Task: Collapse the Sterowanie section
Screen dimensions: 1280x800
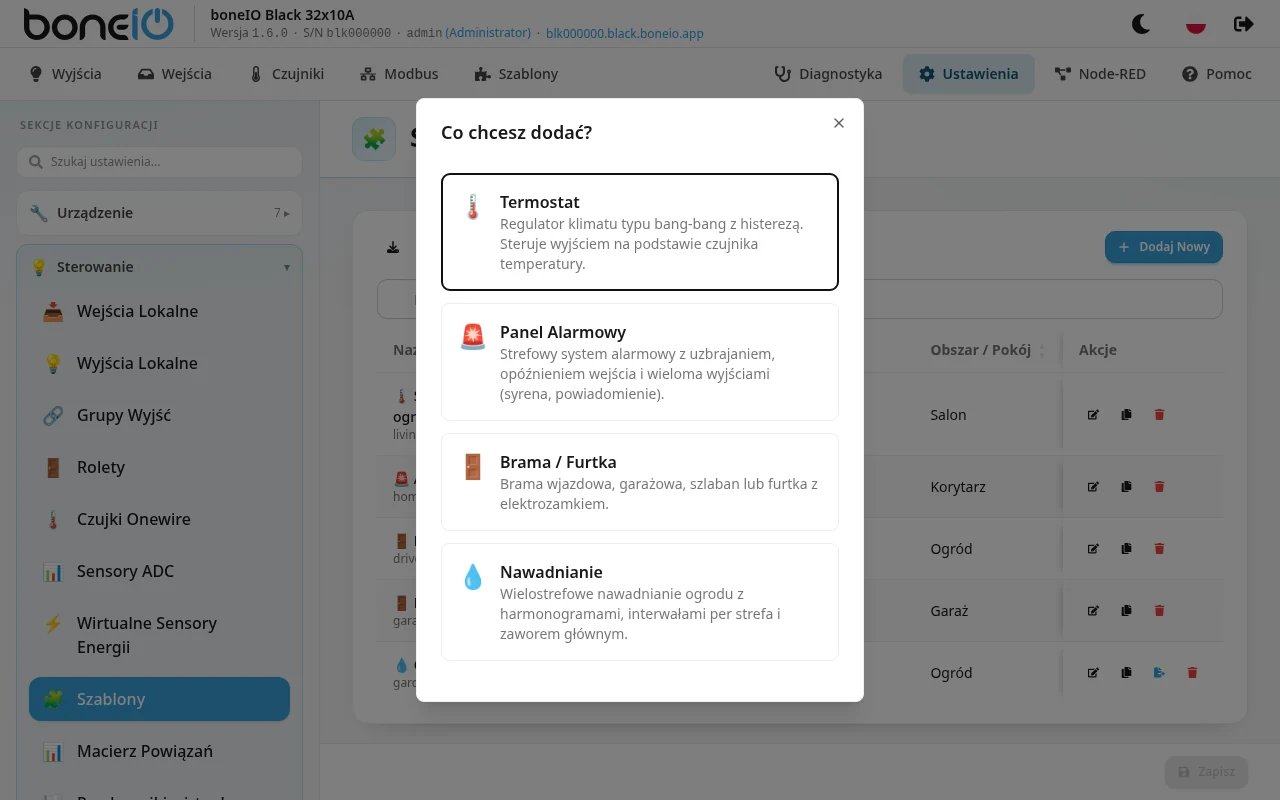Action: [x=159, y=267]
